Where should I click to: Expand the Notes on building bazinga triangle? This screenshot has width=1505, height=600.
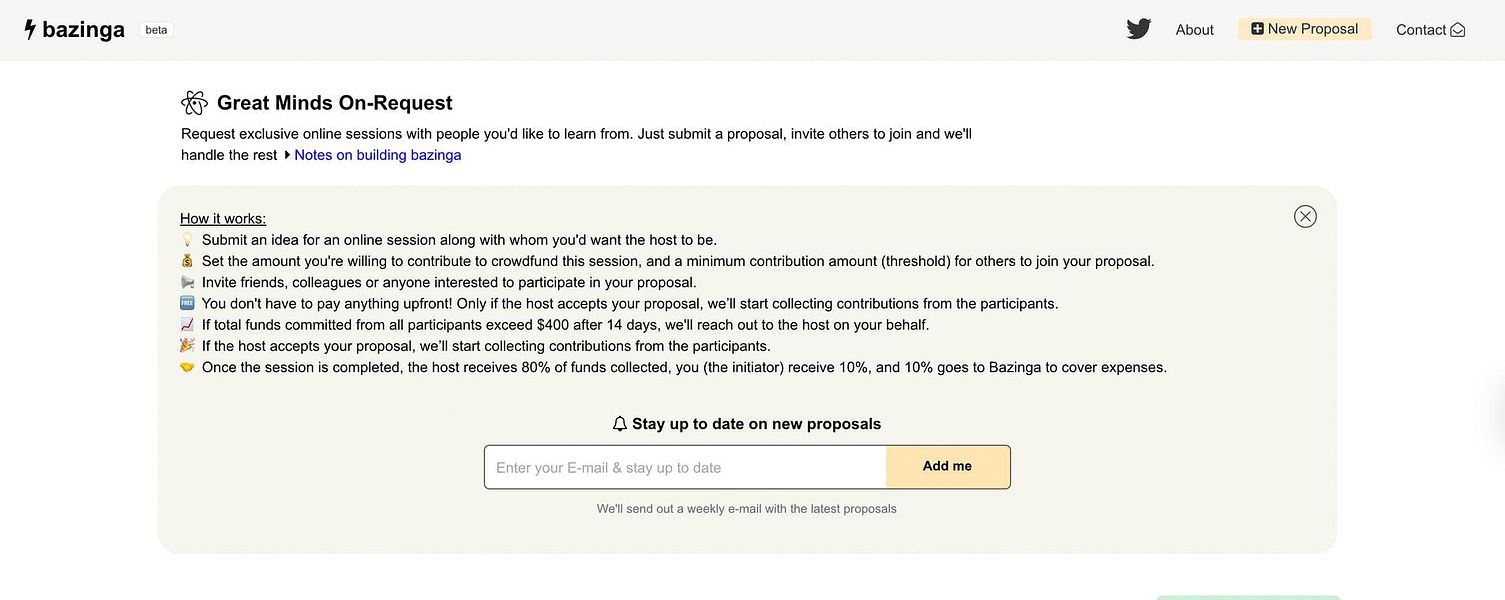tap(287, 155)
